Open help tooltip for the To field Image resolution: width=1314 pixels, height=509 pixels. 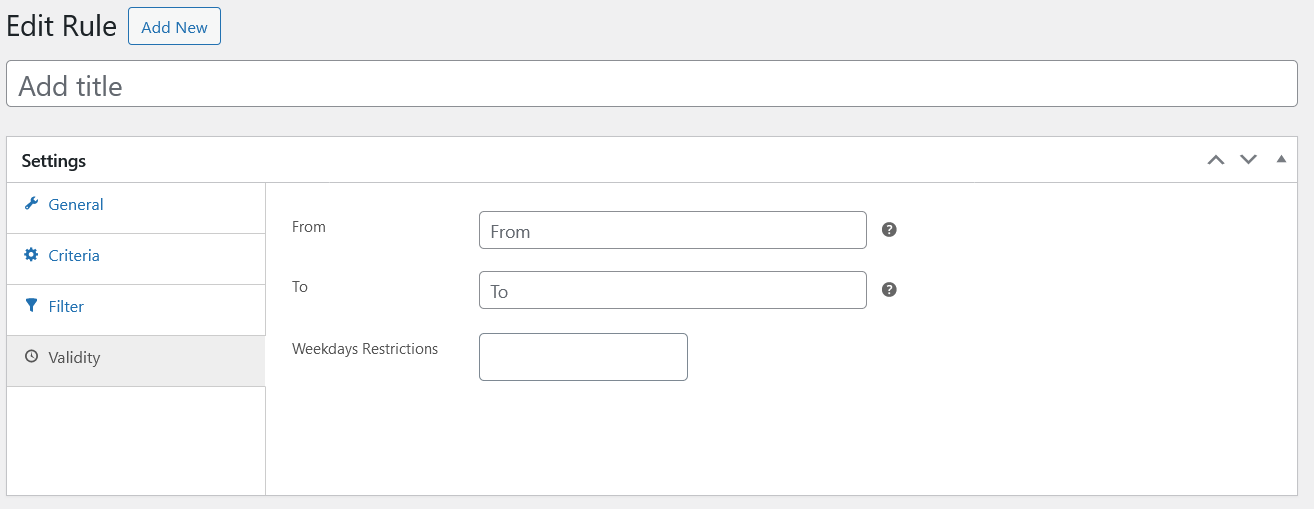click(x=889, y=290)
